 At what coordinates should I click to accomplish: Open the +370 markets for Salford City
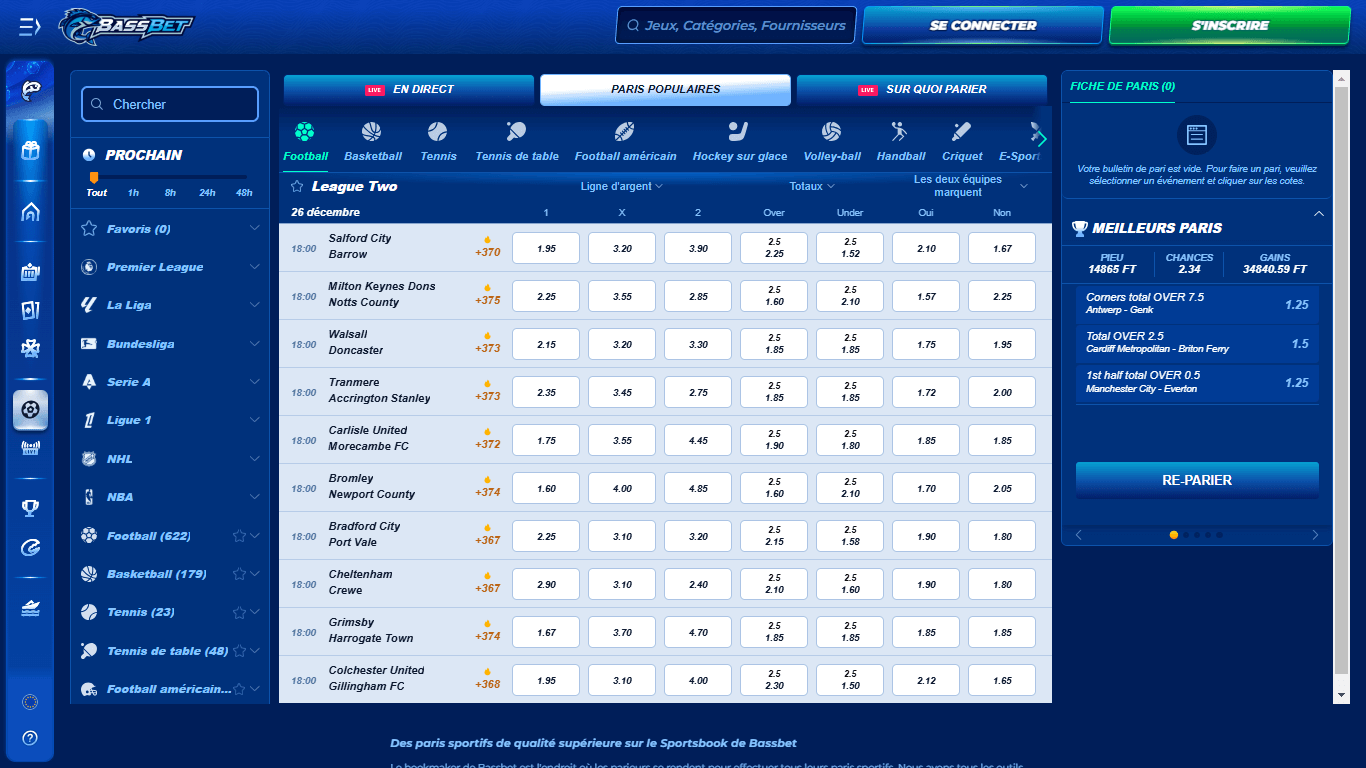(x=488, y=247)
